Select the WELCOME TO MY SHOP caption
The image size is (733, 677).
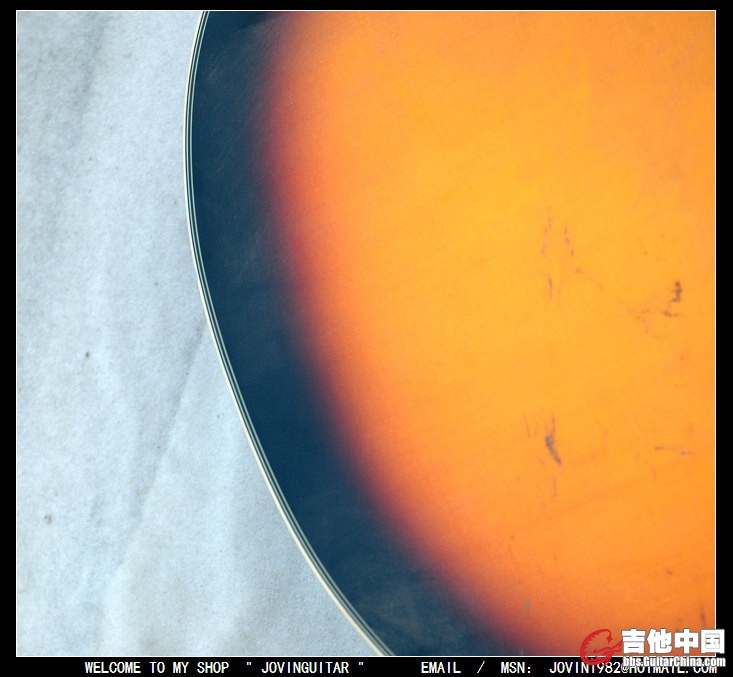coord(157,667)
